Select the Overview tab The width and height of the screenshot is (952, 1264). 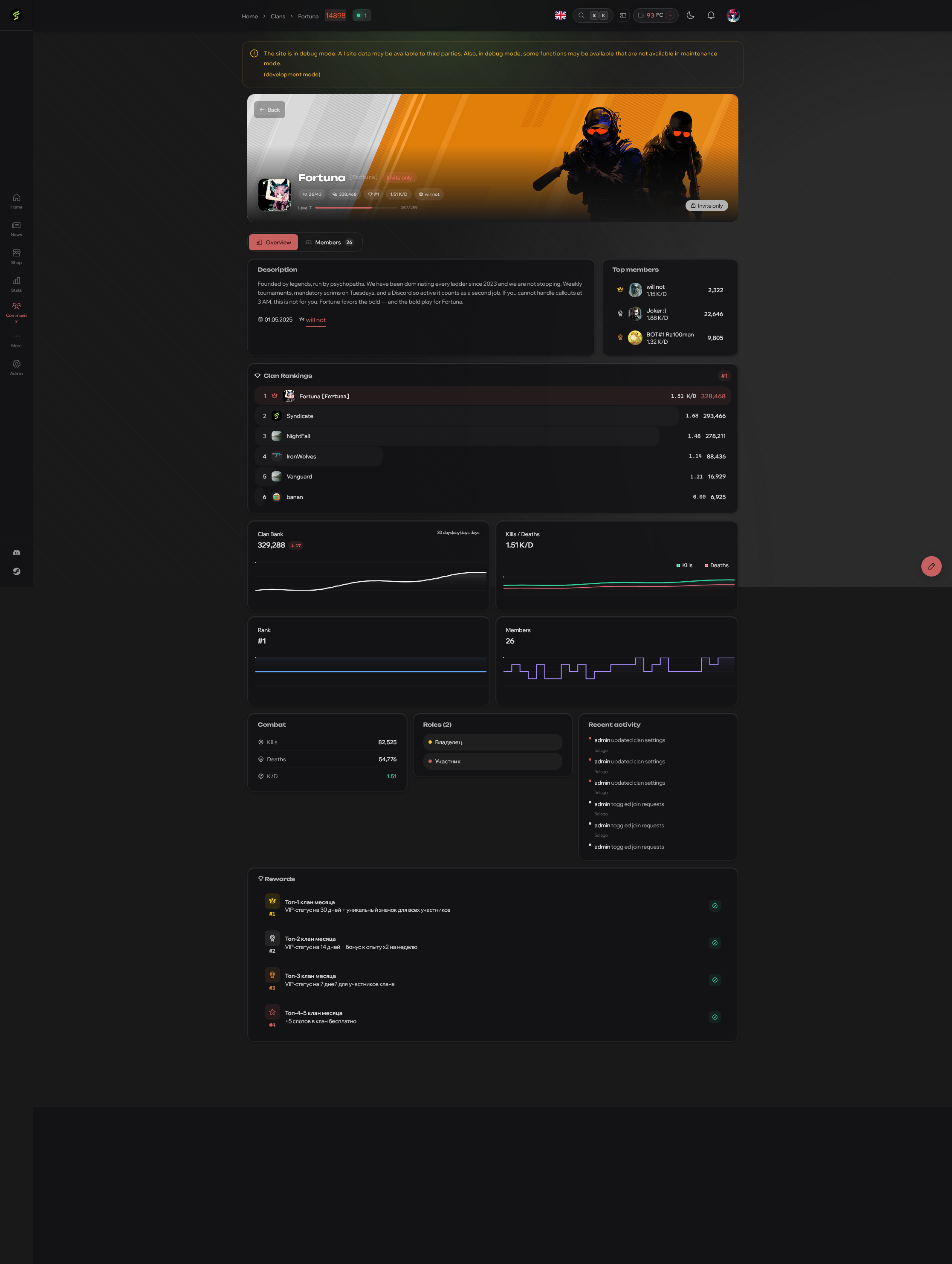point(274,242)
